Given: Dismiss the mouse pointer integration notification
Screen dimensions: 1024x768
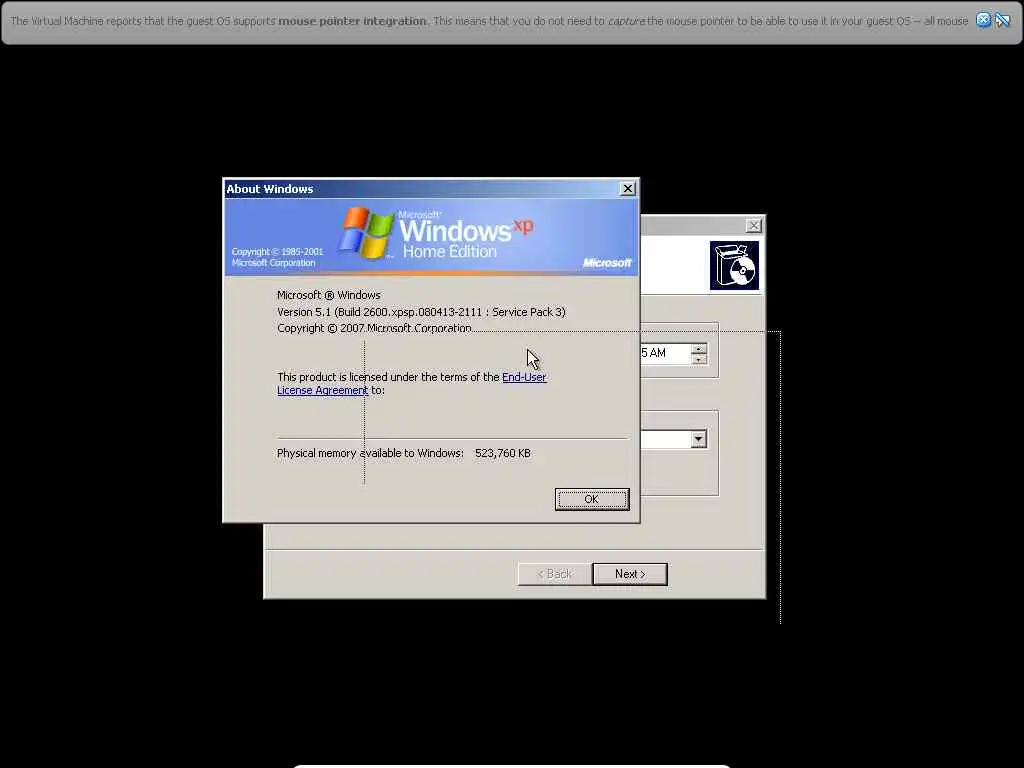Looking at the screenshot, I should (x=983, y=20).
